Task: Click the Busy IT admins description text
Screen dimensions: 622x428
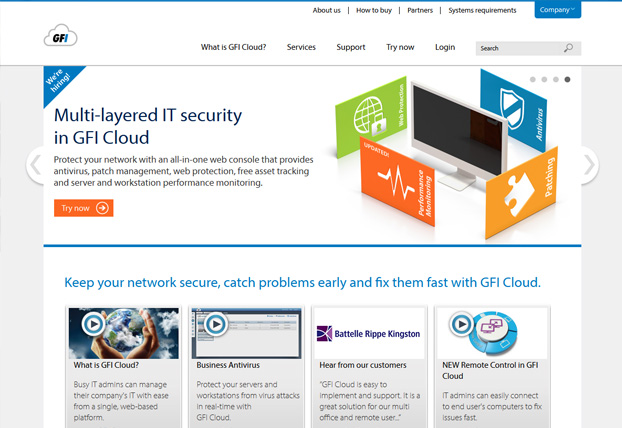Action: click(121, 401)
